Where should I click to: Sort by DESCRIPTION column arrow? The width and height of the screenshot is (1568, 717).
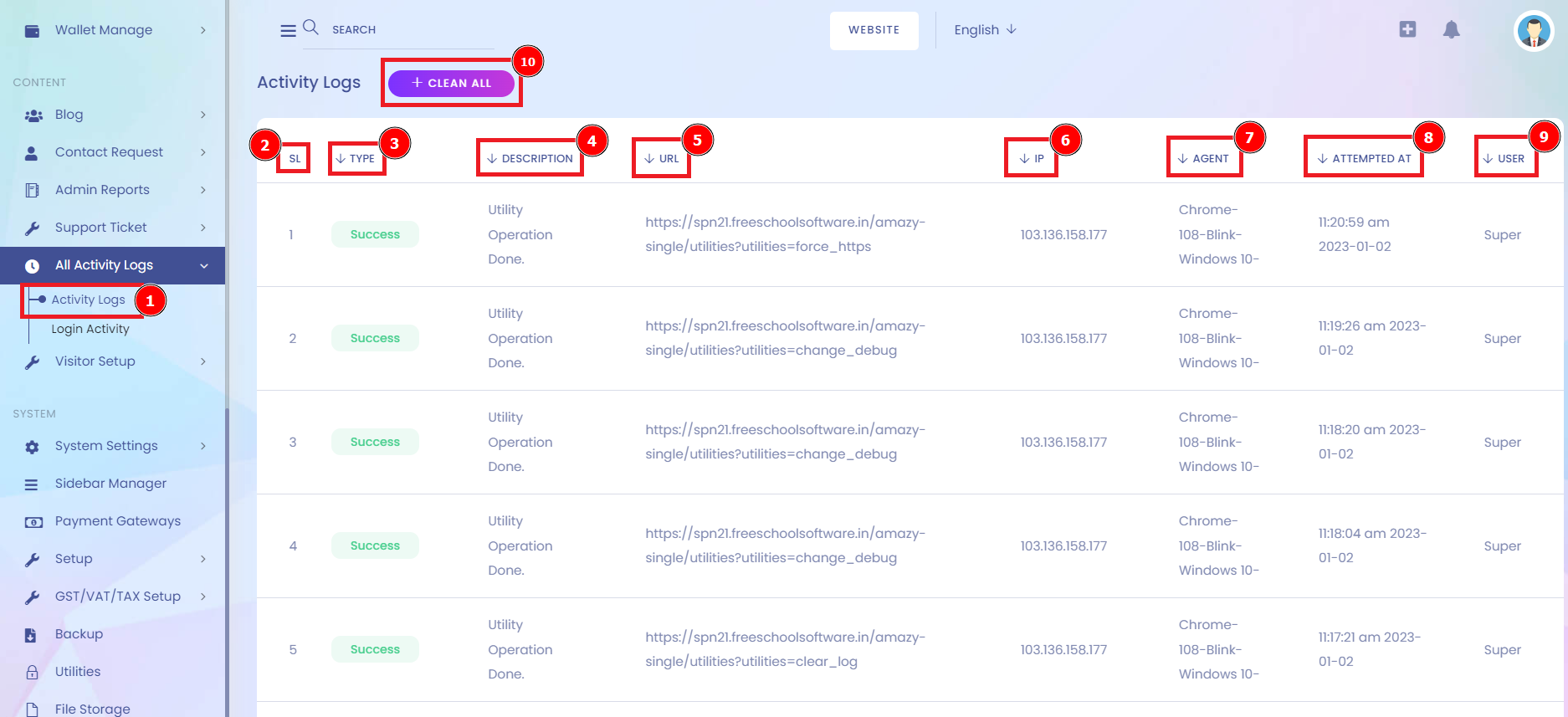pos(492,159)
